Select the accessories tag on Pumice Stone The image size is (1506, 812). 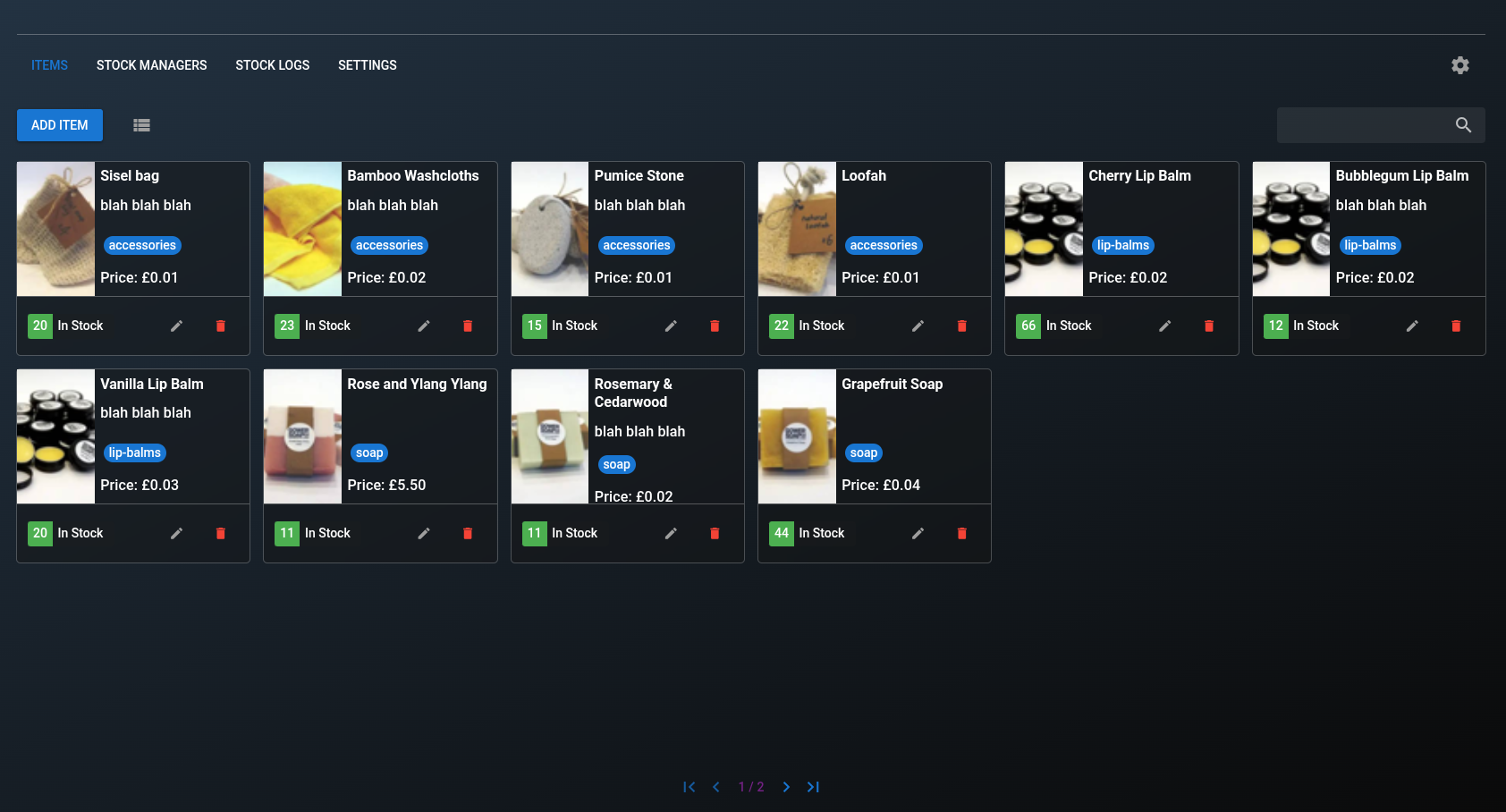pyautogui.click(x=636, y=245)
